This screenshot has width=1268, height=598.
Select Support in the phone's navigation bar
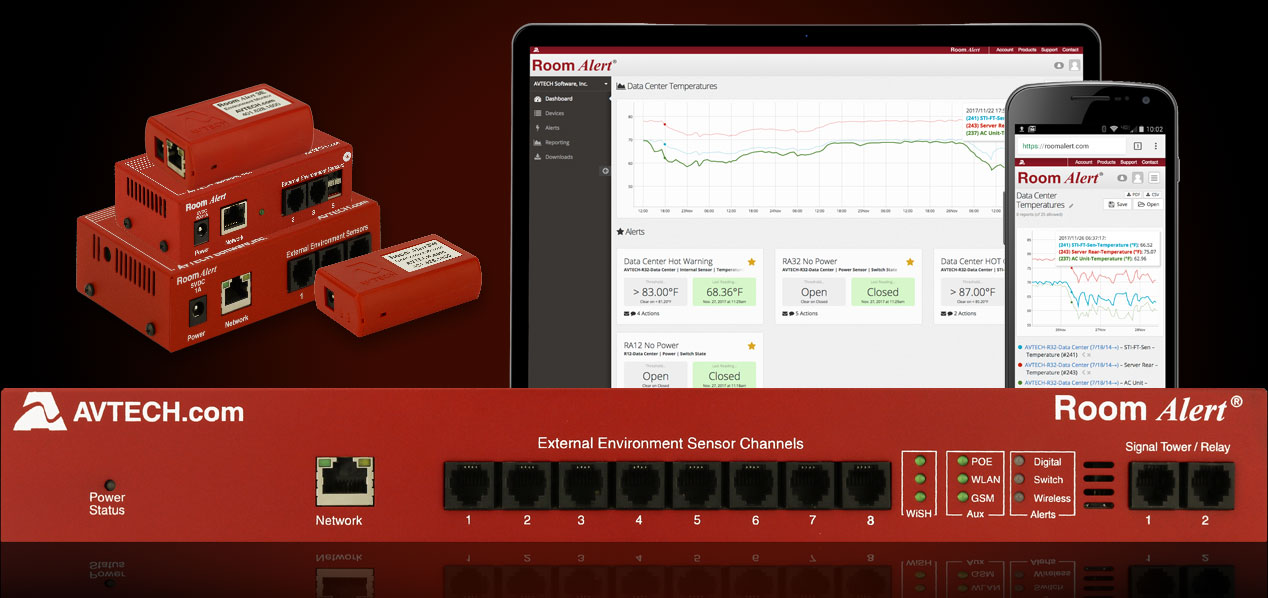[1128, 161]
